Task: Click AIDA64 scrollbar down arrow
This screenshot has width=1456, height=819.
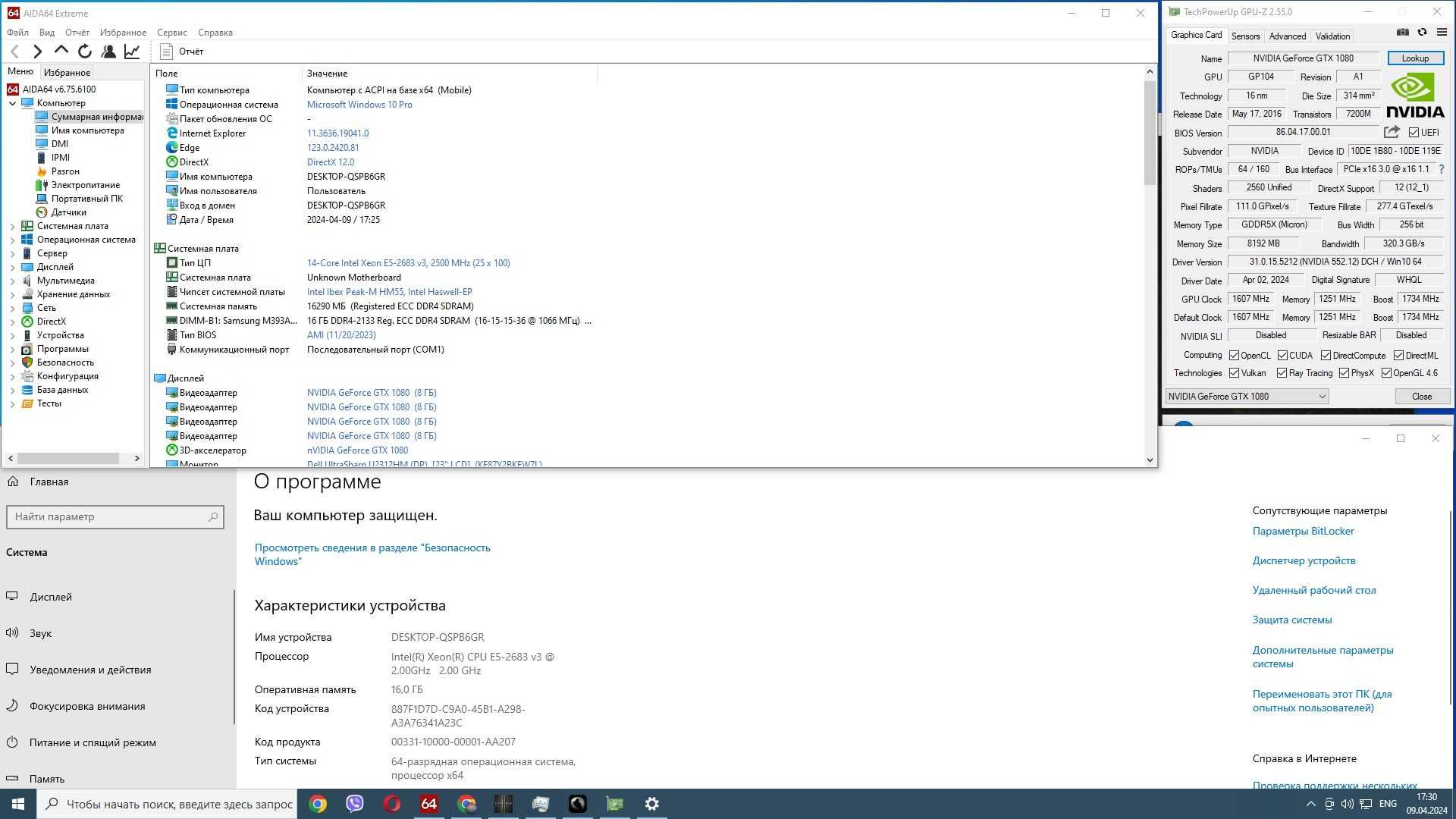Action: tap(1150, 460)
